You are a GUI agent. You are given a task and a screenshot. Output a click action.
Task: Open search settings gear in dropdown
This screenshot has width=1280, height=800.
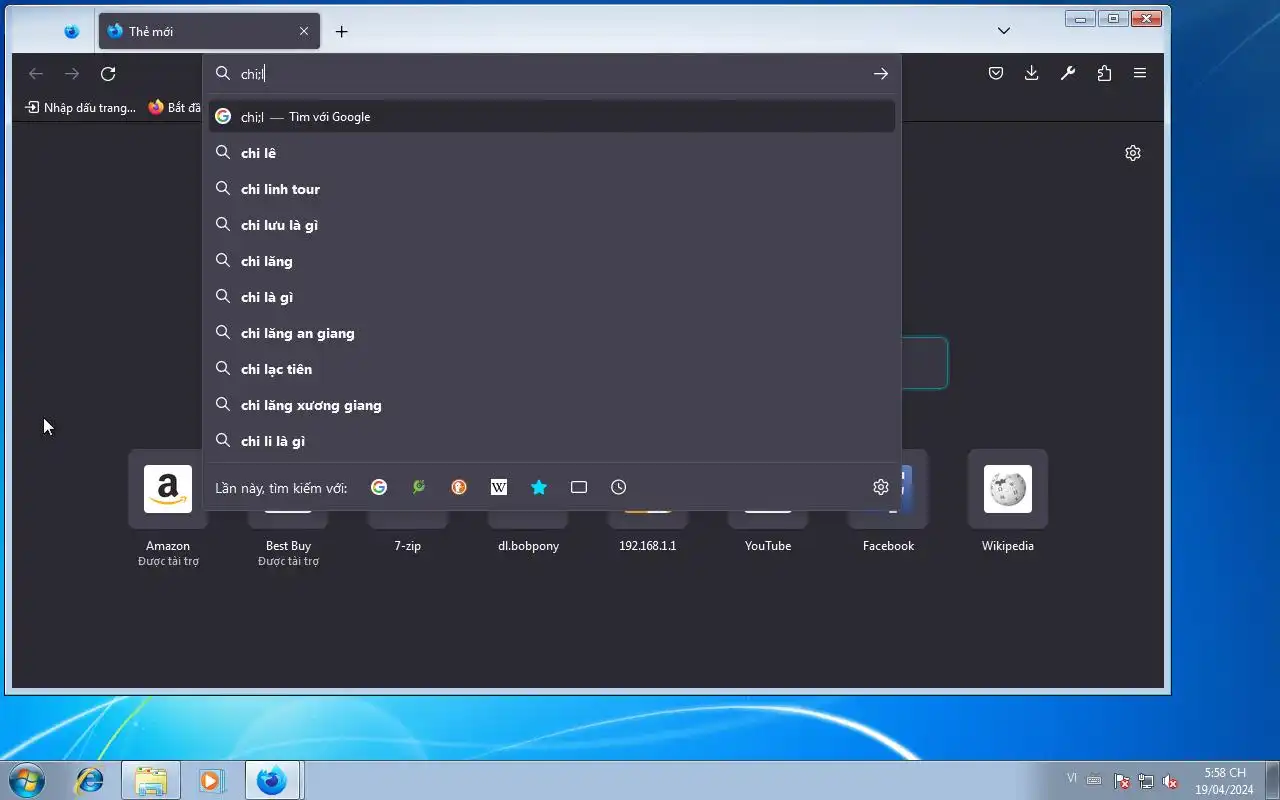[881, 487]
